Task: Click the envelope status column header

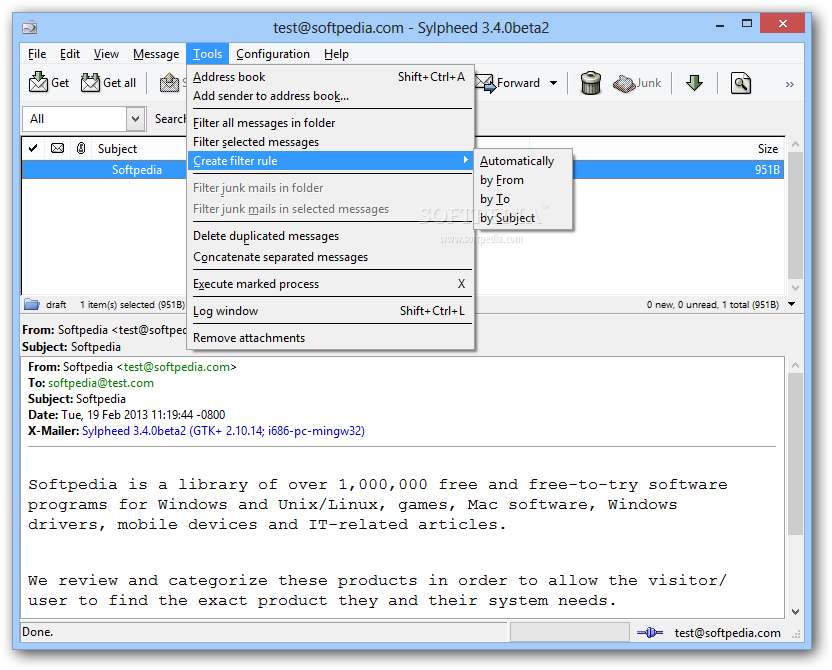Action: pyautogui.click(x=57, y=148)
